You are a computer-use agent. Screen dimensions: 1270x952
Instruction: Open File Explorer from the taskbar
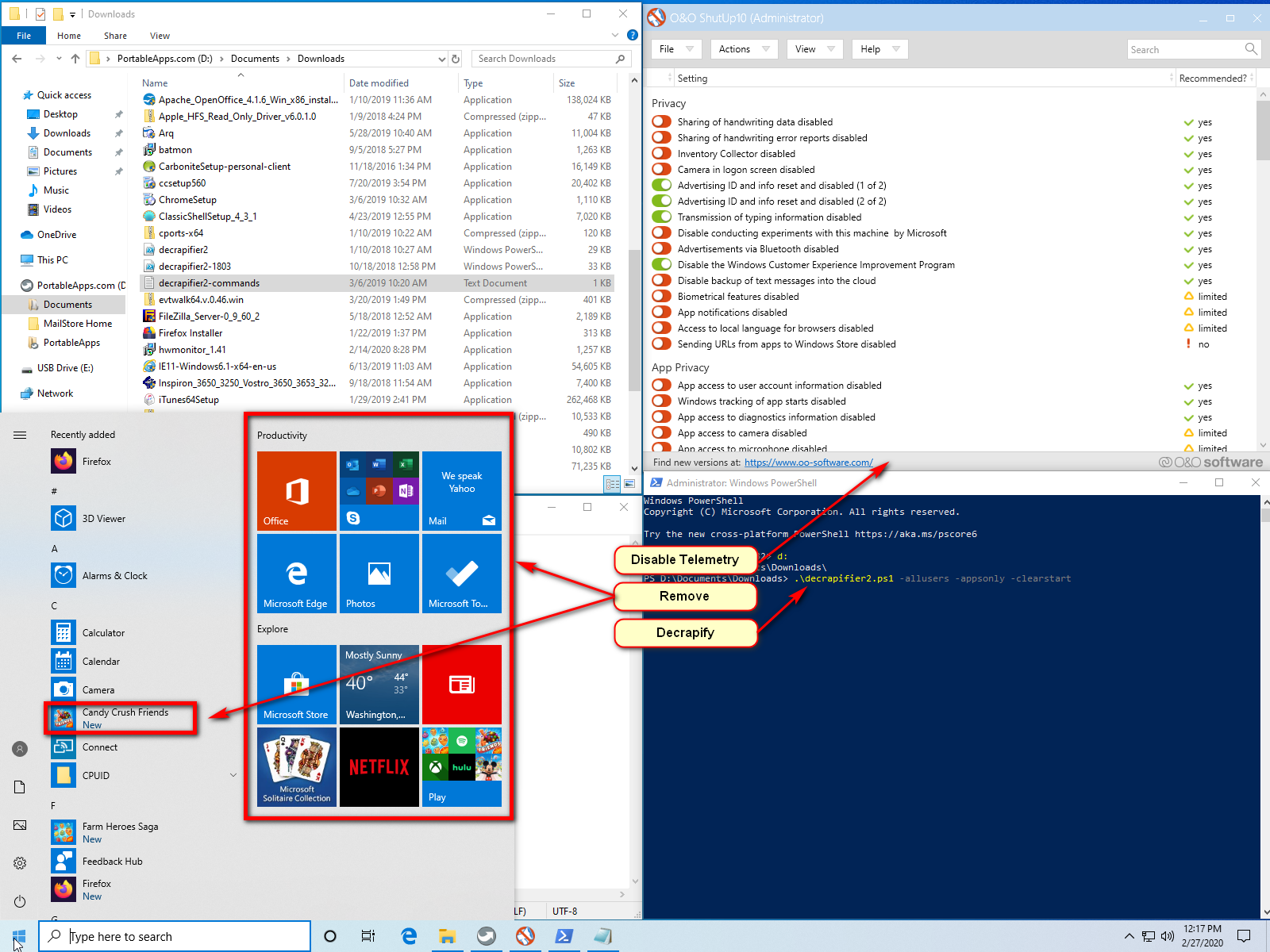pos(448,936)
